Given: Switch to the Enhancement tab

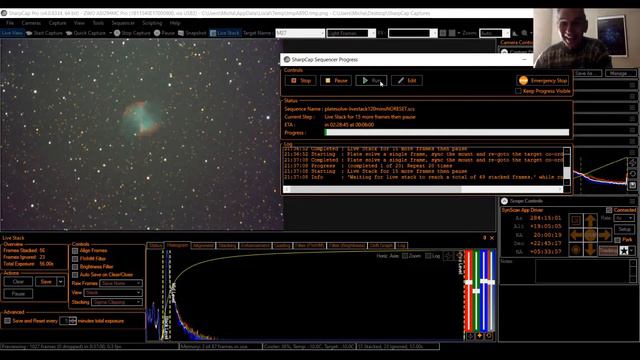Looking at the screenshot, I should pos(255,245).
